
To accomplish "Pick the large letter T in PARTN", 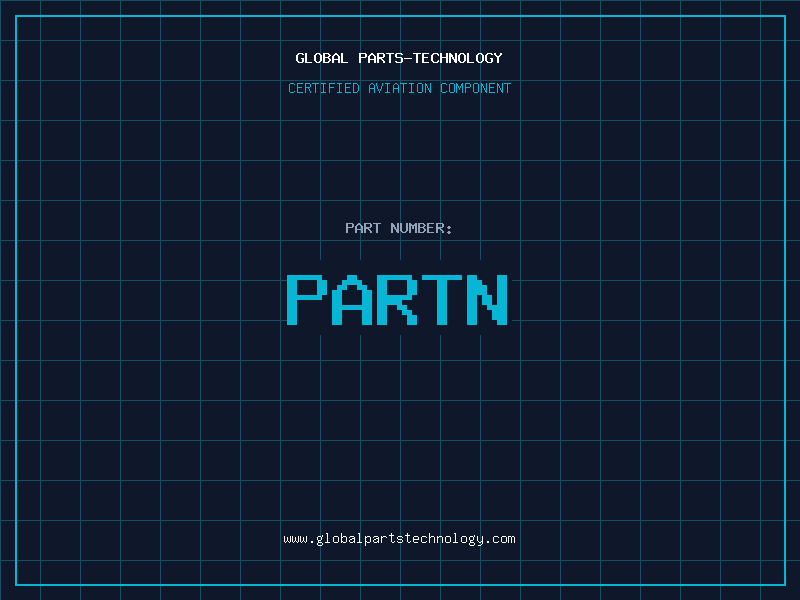I will tap(443, 299).
